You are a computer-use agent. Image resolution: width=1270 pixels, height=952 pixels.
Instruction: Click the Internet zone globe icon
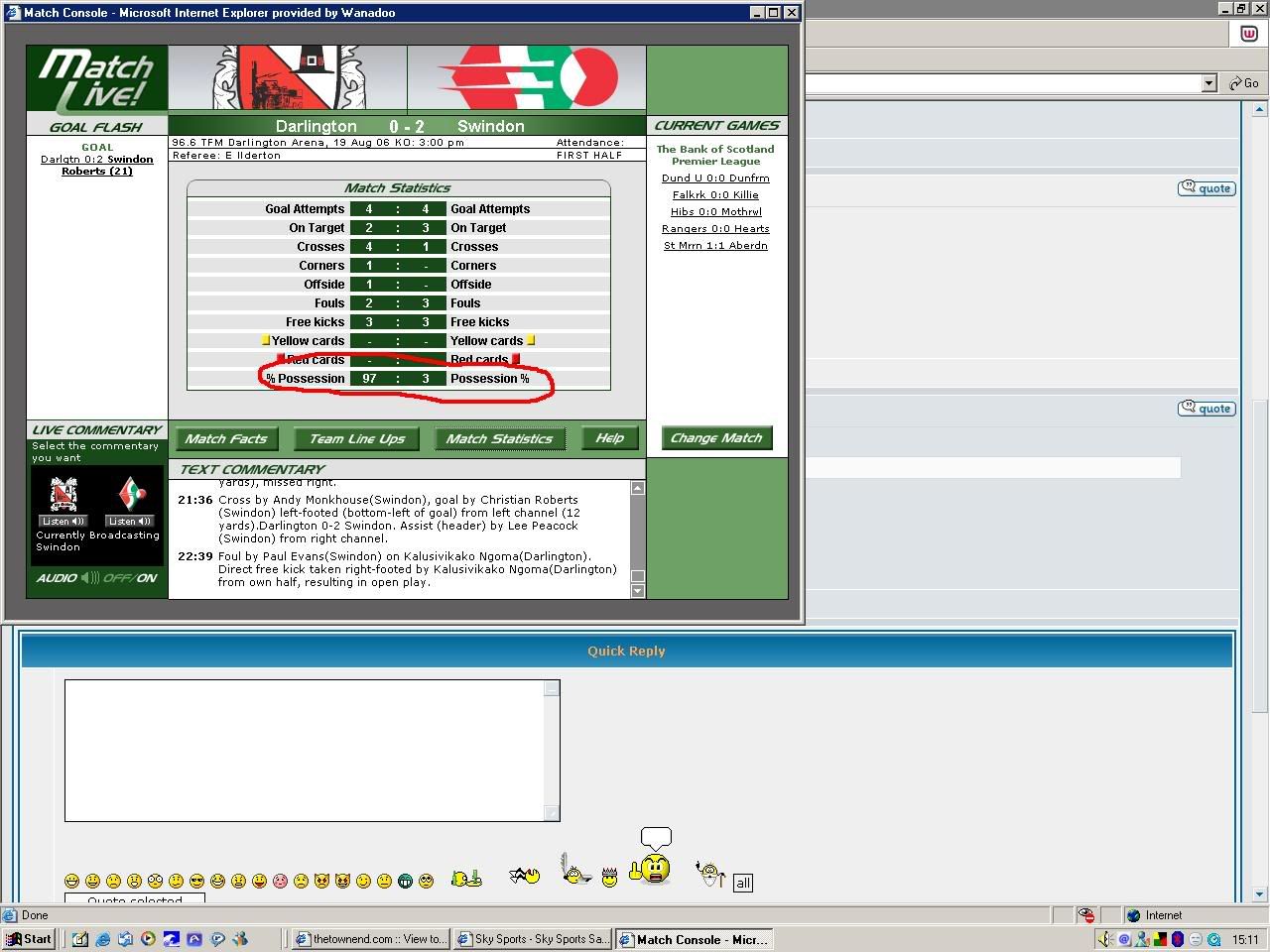(1133, 915)
